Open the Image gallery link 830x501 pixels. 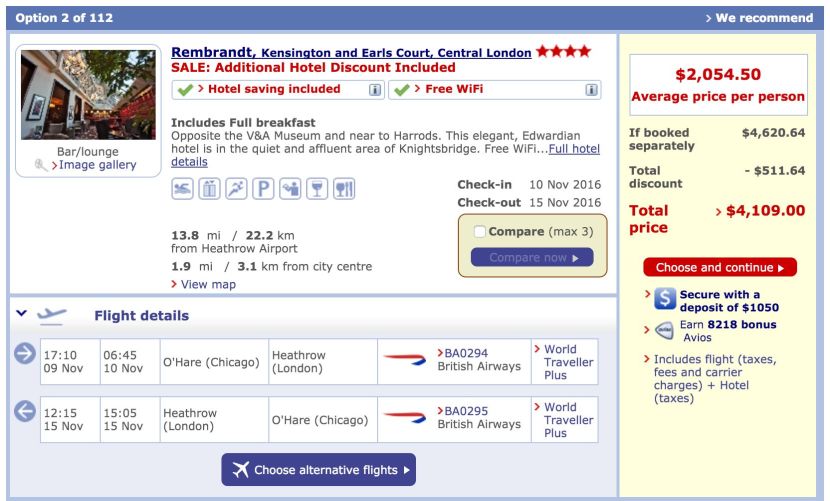click(x=97, y=165)
